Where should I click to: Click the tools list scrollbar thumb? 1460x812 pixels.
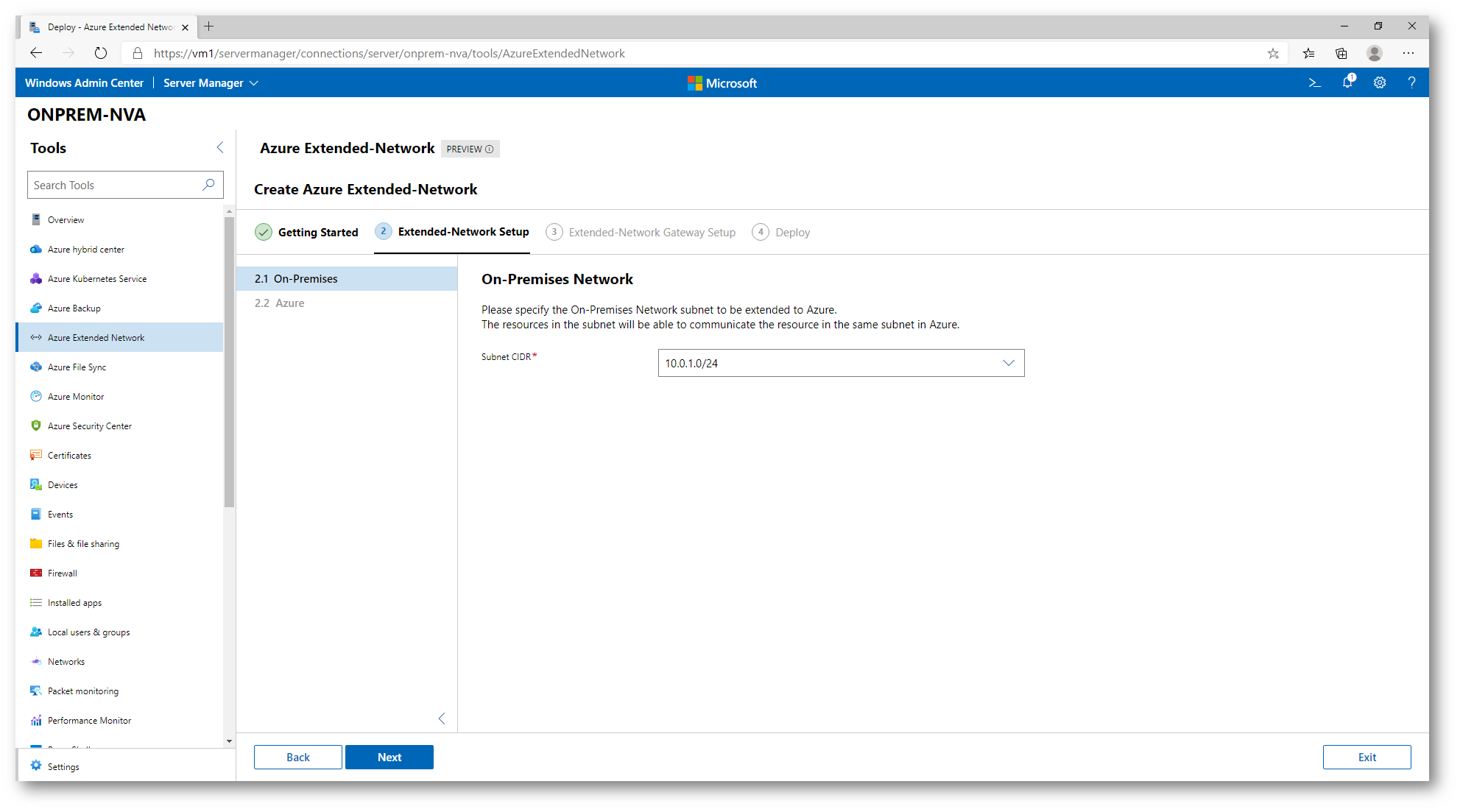[x=229, y=361]
